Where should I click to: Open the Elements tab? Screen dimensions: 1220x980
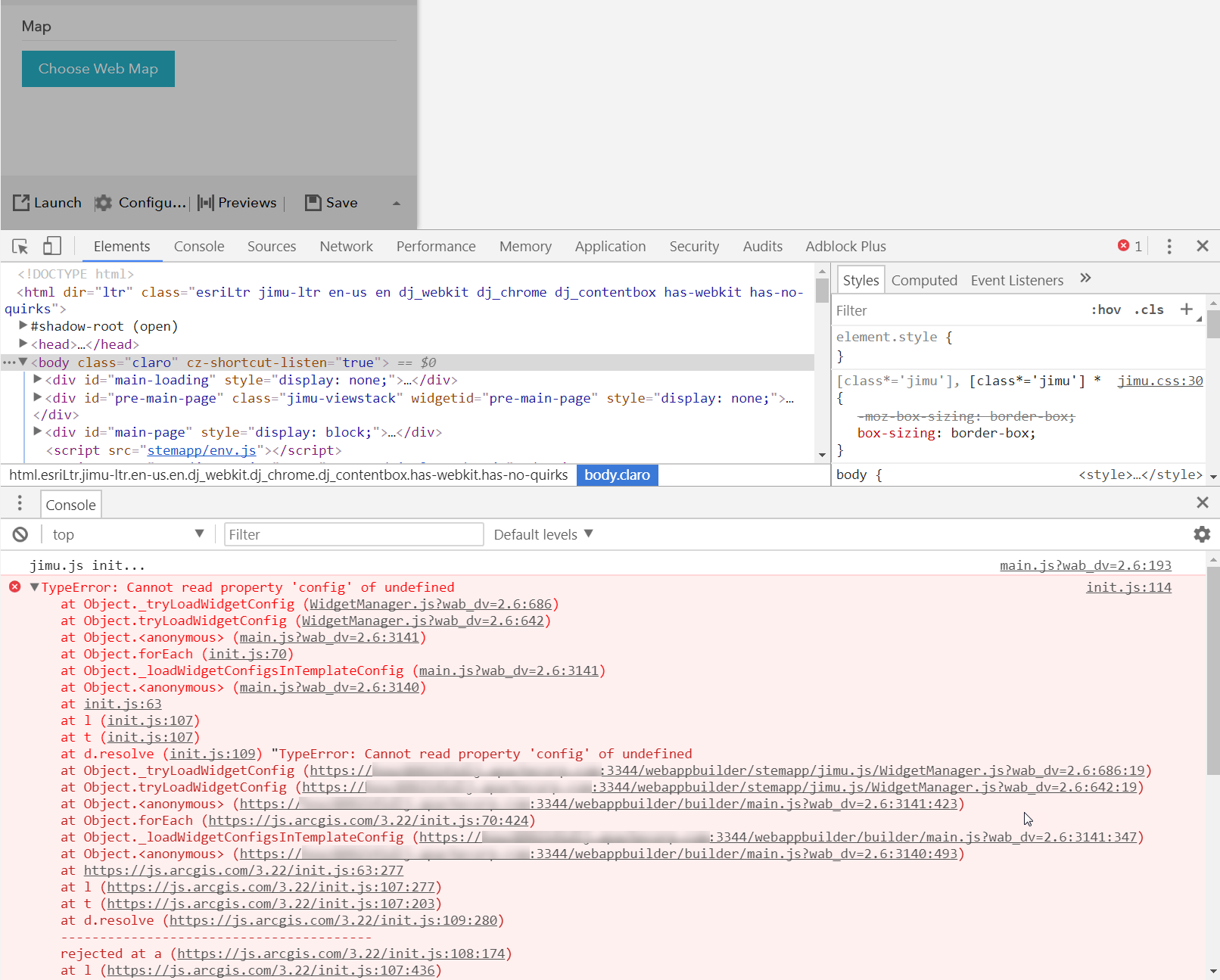[122, 247]
